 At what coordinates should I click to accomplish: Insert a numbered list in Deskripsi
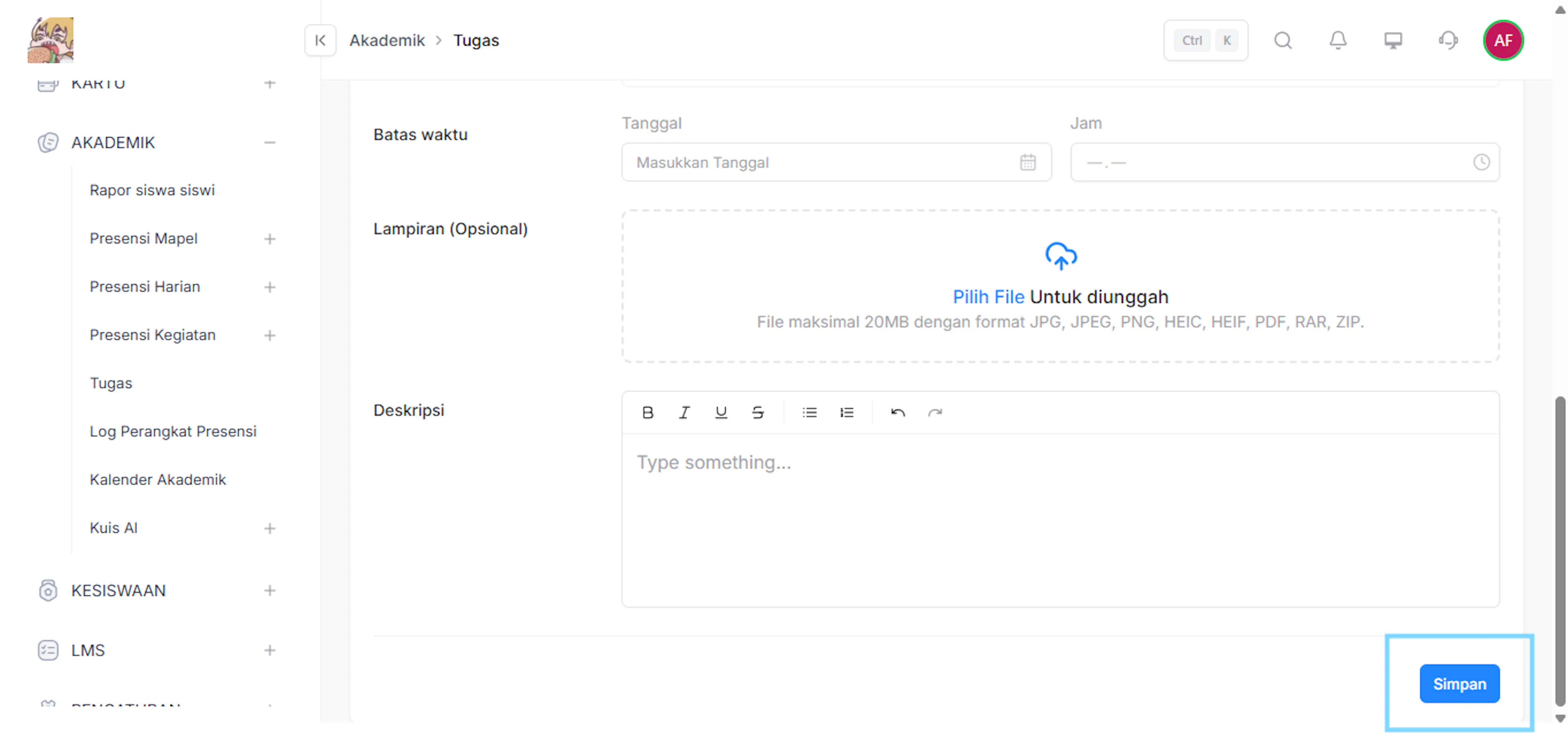[x=847, y=413]
